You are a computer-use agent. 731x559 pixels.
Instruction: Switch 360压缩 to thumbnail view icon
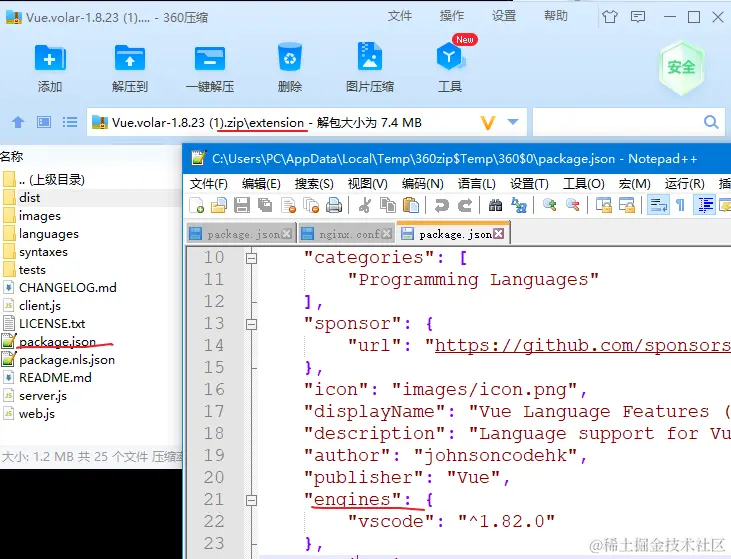tap(44, 122)
